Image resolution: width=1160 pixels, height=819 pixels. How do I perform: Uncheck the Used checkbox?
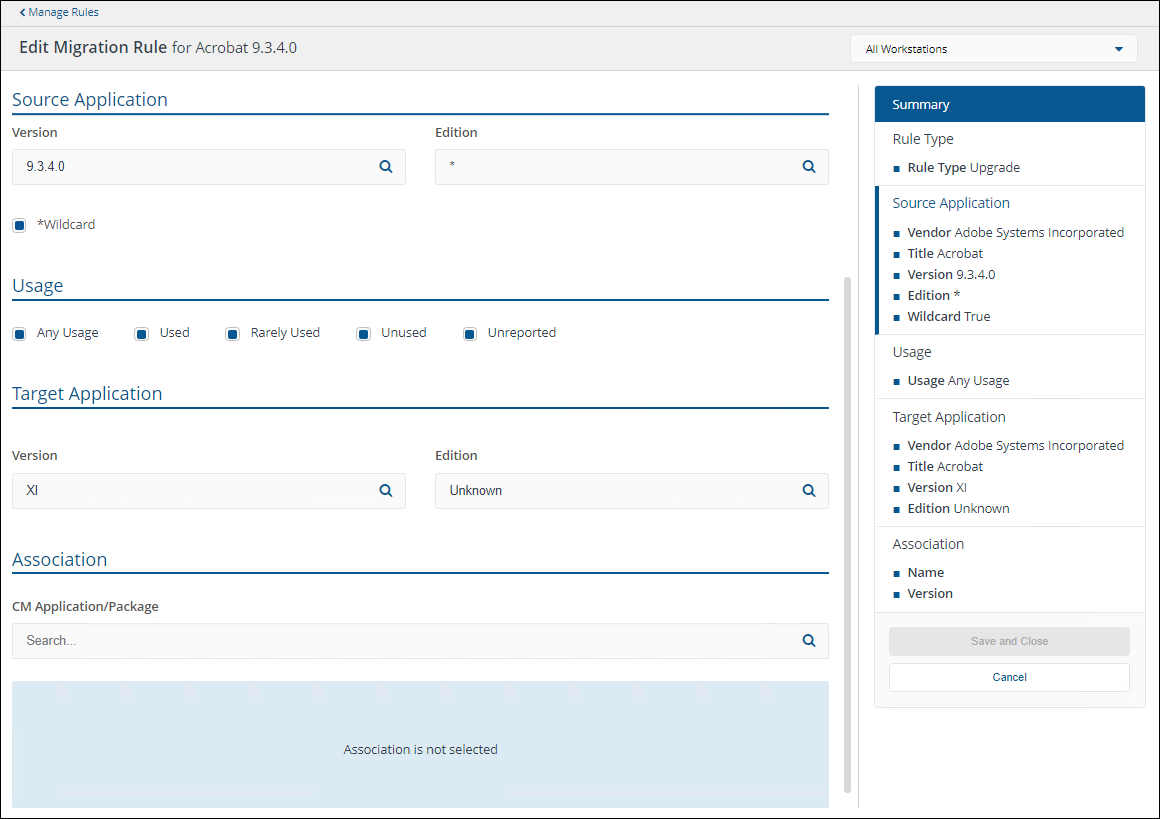(142, 333)
